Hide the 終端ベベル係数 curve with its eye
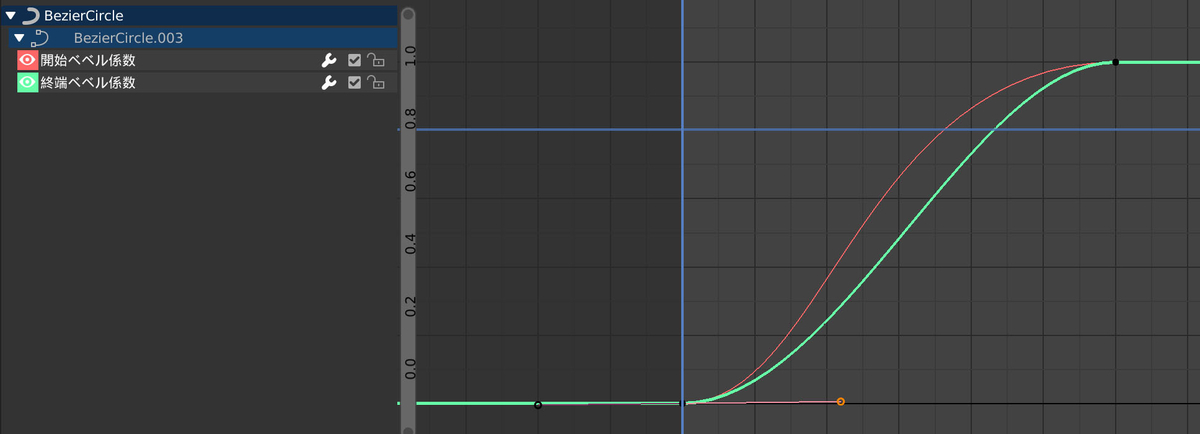 coord(28,82)
